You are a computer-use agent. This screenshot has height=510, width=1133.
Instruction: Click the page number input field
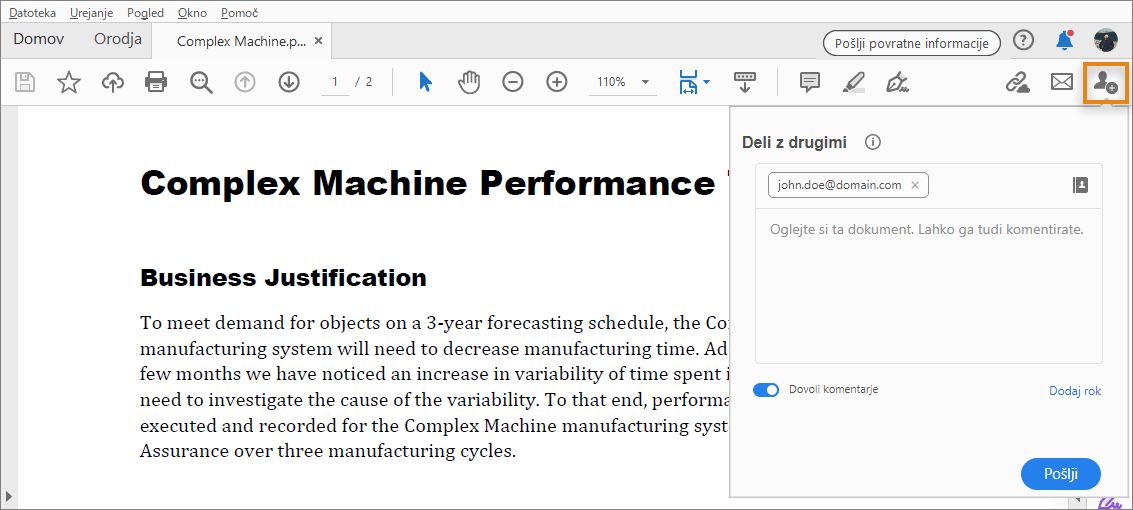pos(335,82)
